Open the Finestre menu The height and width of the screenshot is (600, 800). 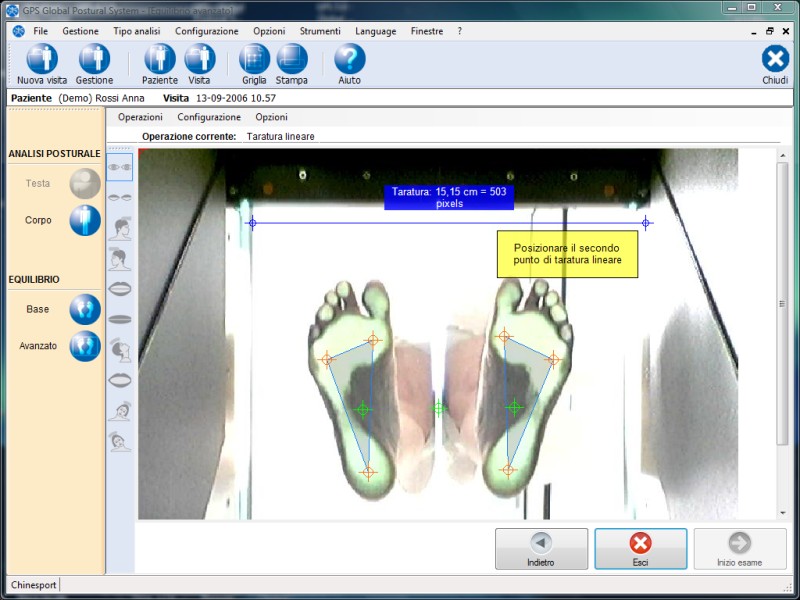pyautogui.click(x=427, y=31)
